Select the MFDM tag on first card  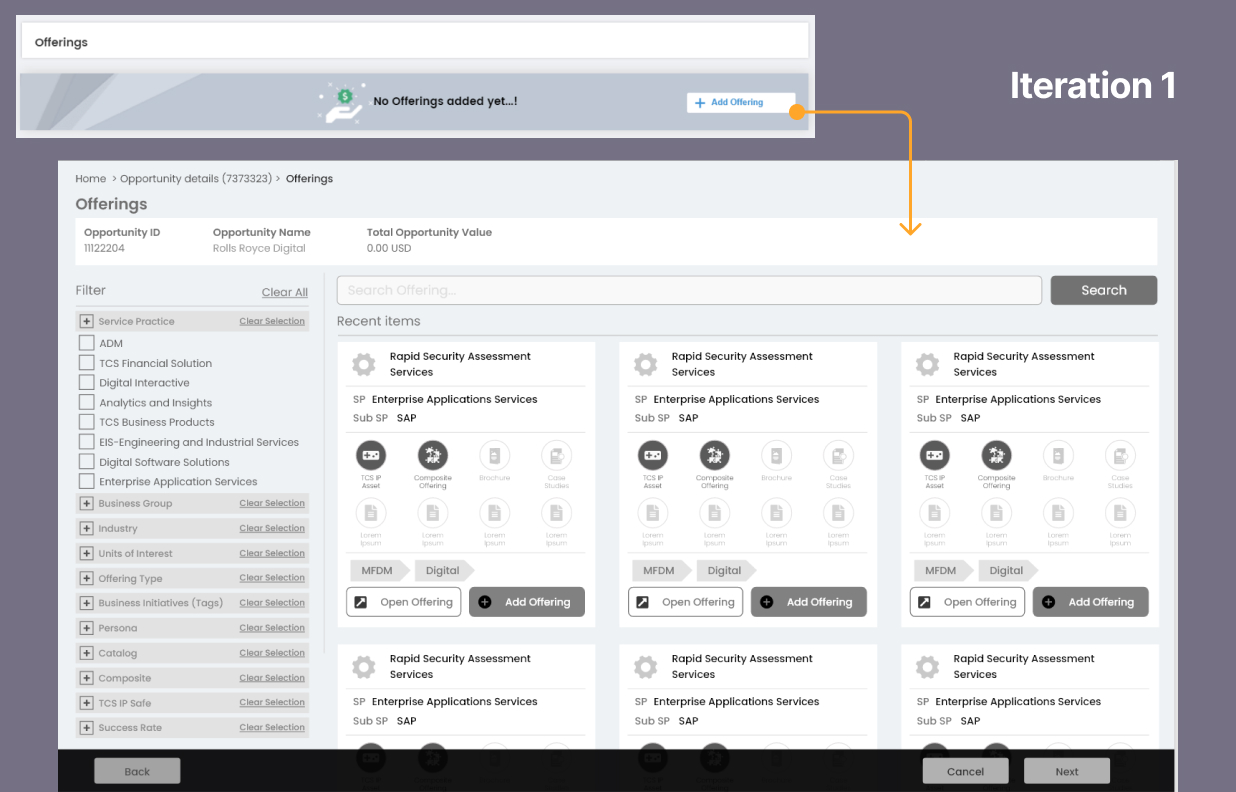[376, 571]
